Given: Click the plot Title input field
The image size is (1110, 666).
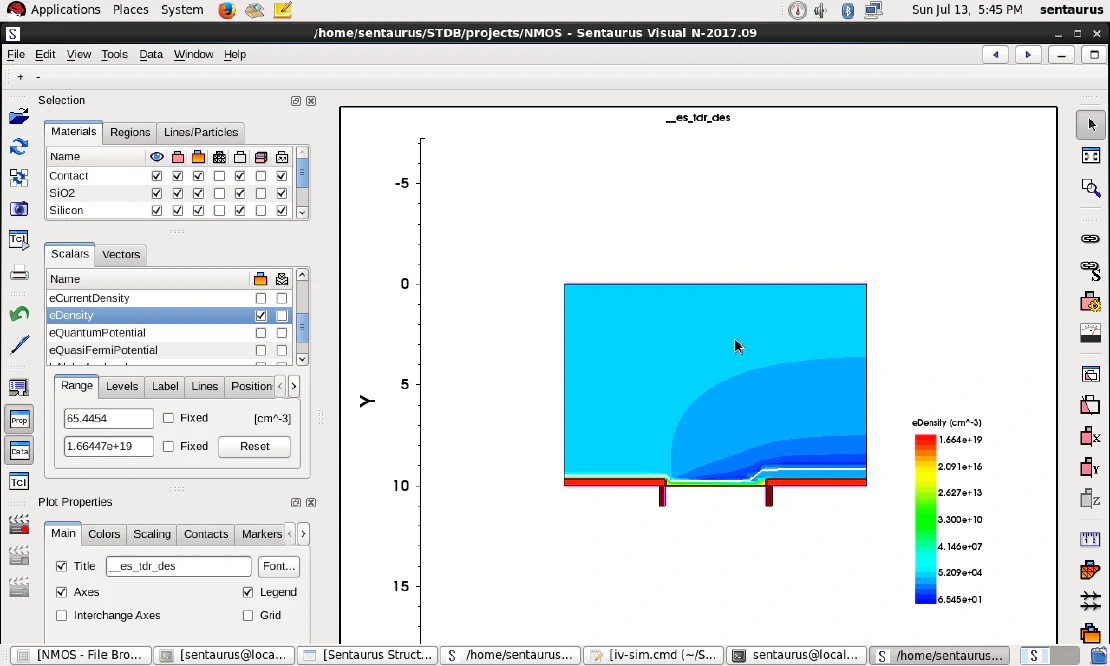Looking at the screenshot, I should 178,565.
